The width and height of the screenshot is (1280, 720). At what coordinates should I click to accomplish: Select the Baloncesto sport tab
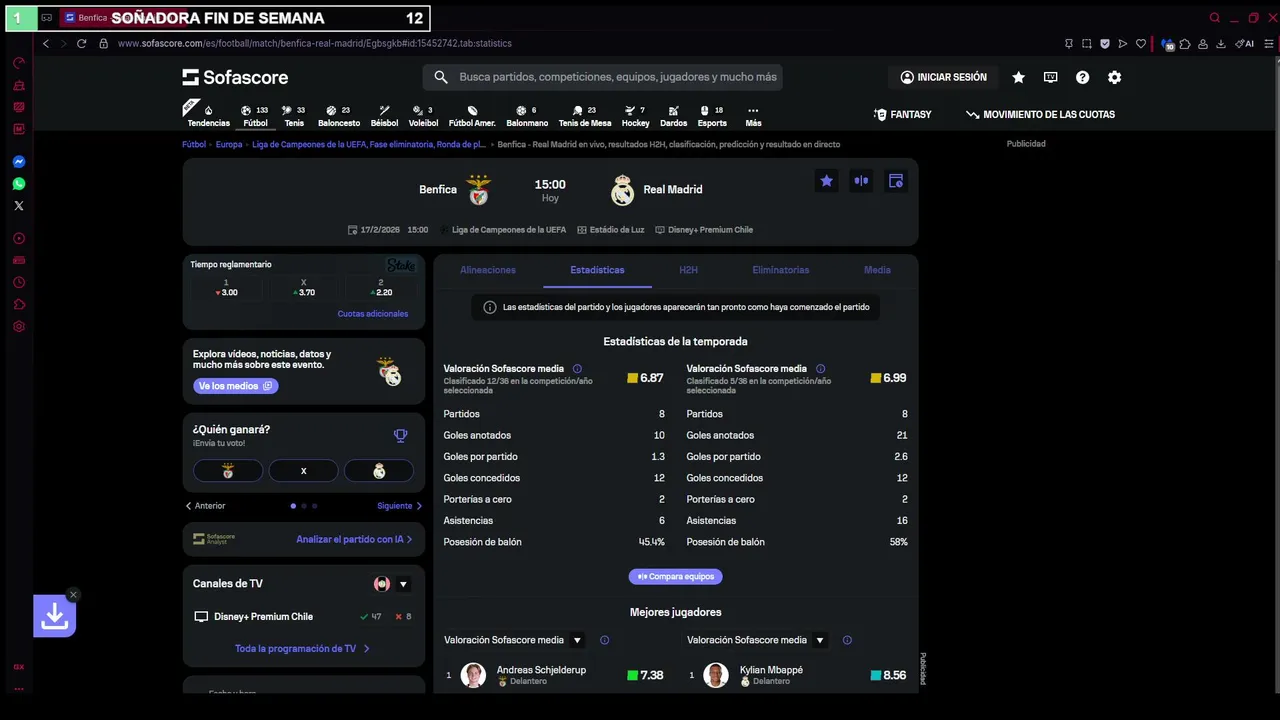[339, 116]
